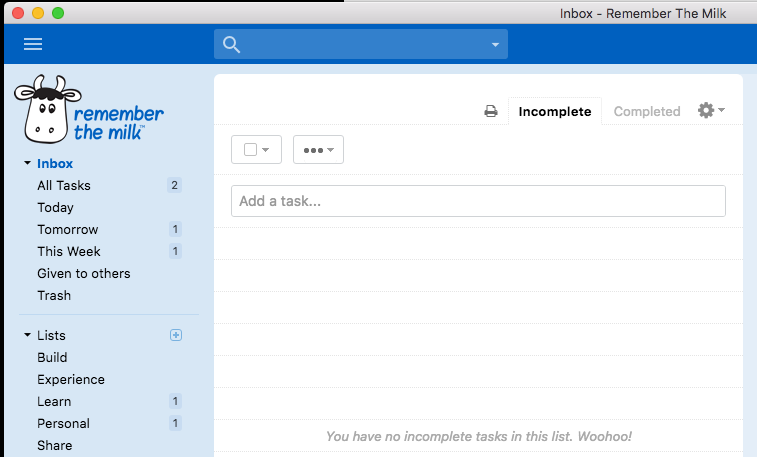Switch to the Incomplete tab
Screen dimensions: 757x457
click(555, 111)
